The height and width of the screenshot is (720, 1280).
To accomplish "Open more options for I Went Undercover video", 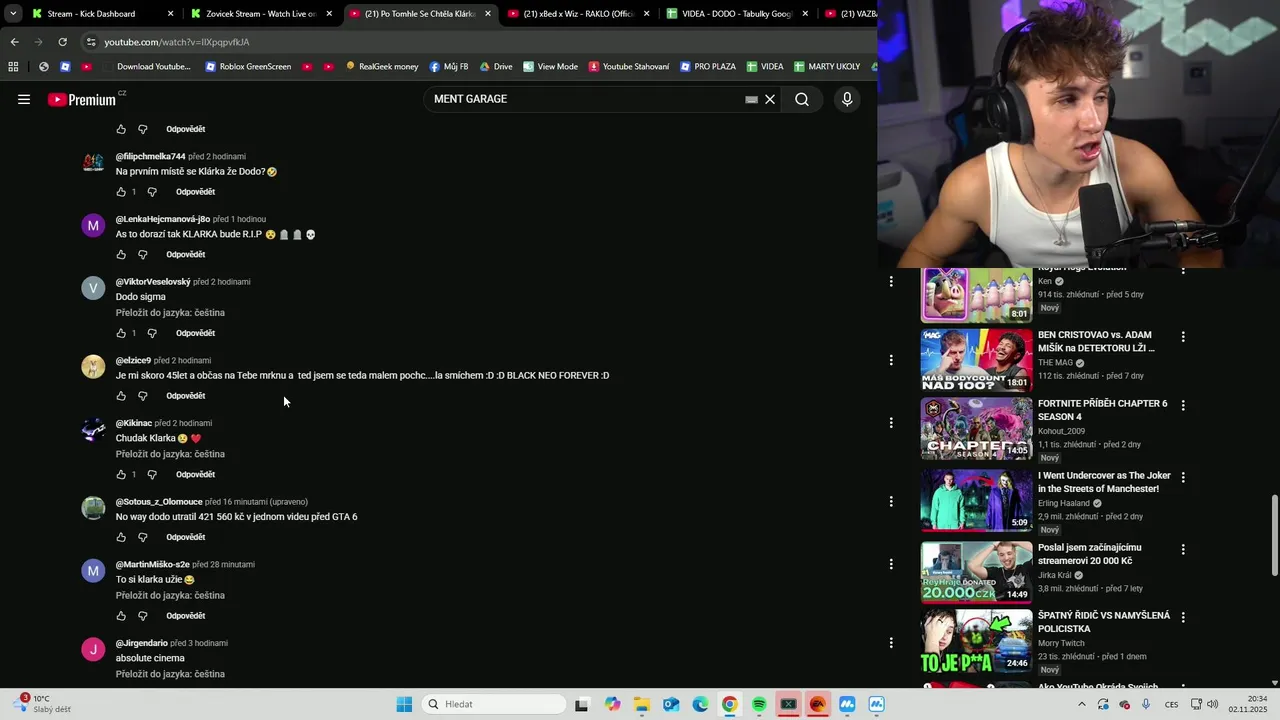I will [1183, 478].
